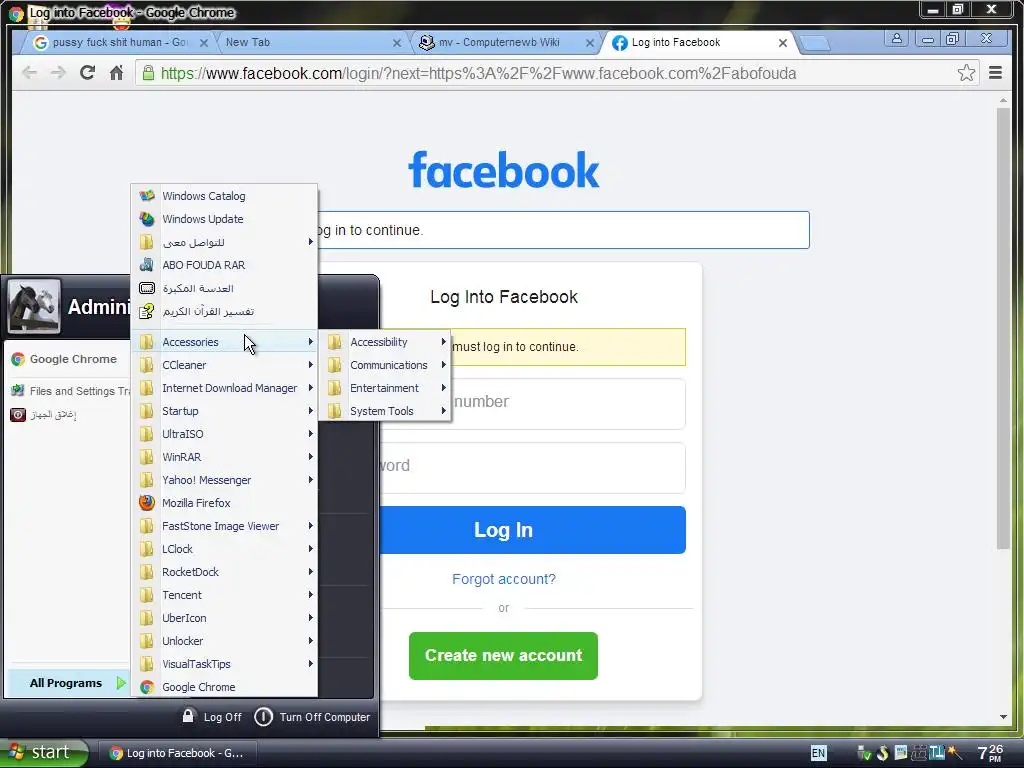The image size is (1024, 768).
Task: Expand the Yahoo! Messenger folder
Action: (x=224, y=480)
